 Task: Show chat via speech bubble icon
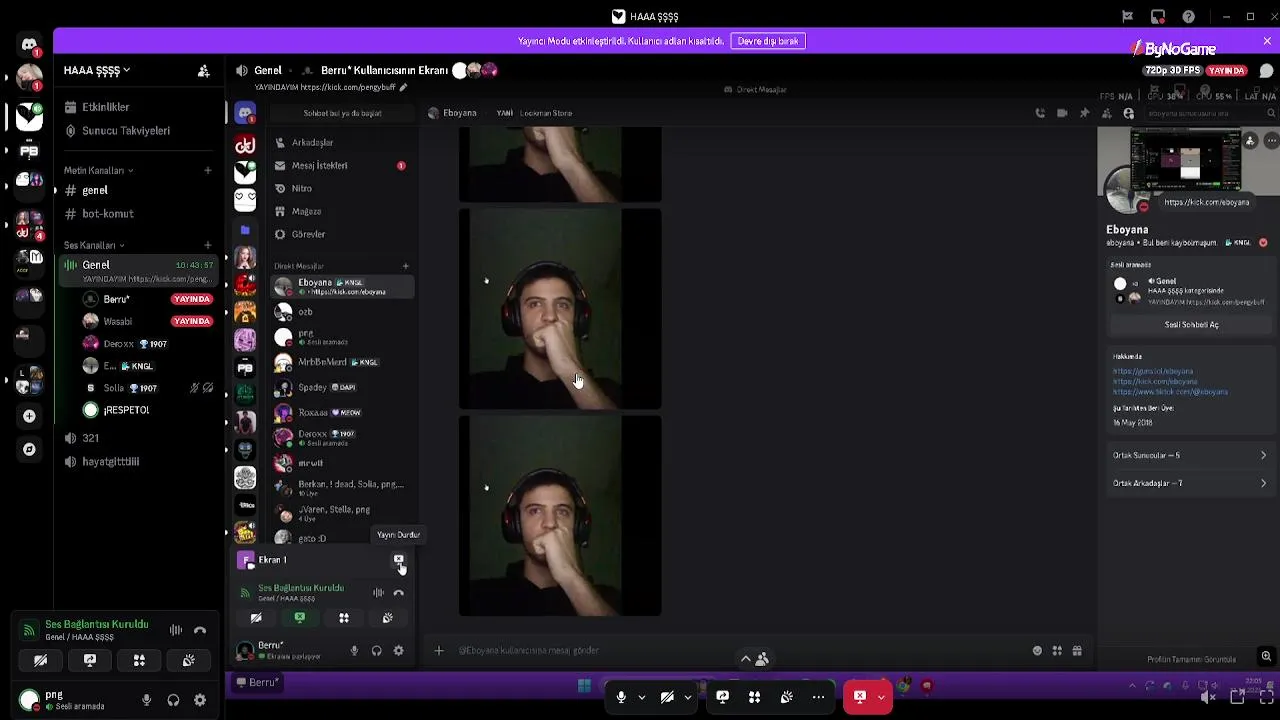point(1266,71)
